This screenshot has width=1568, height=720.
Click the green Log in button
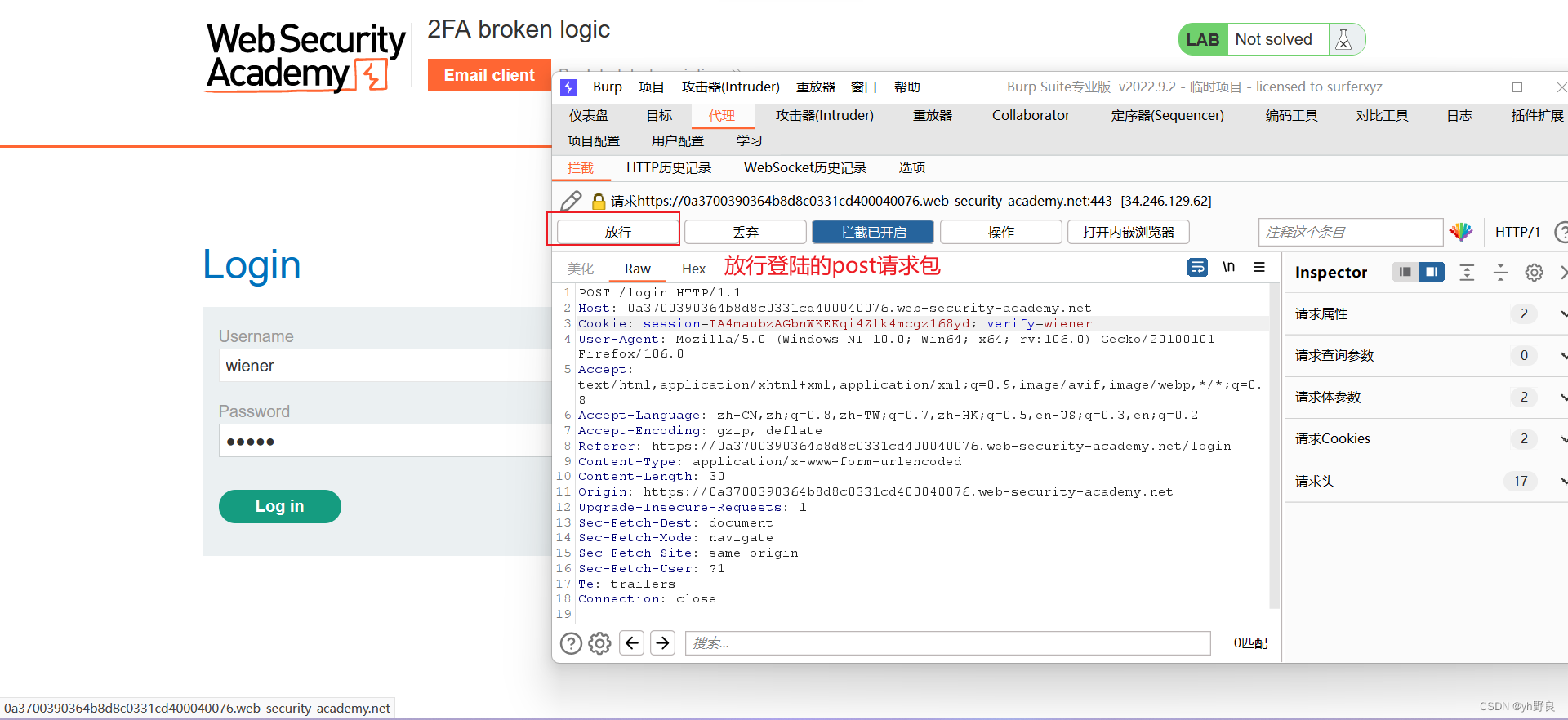280,506
